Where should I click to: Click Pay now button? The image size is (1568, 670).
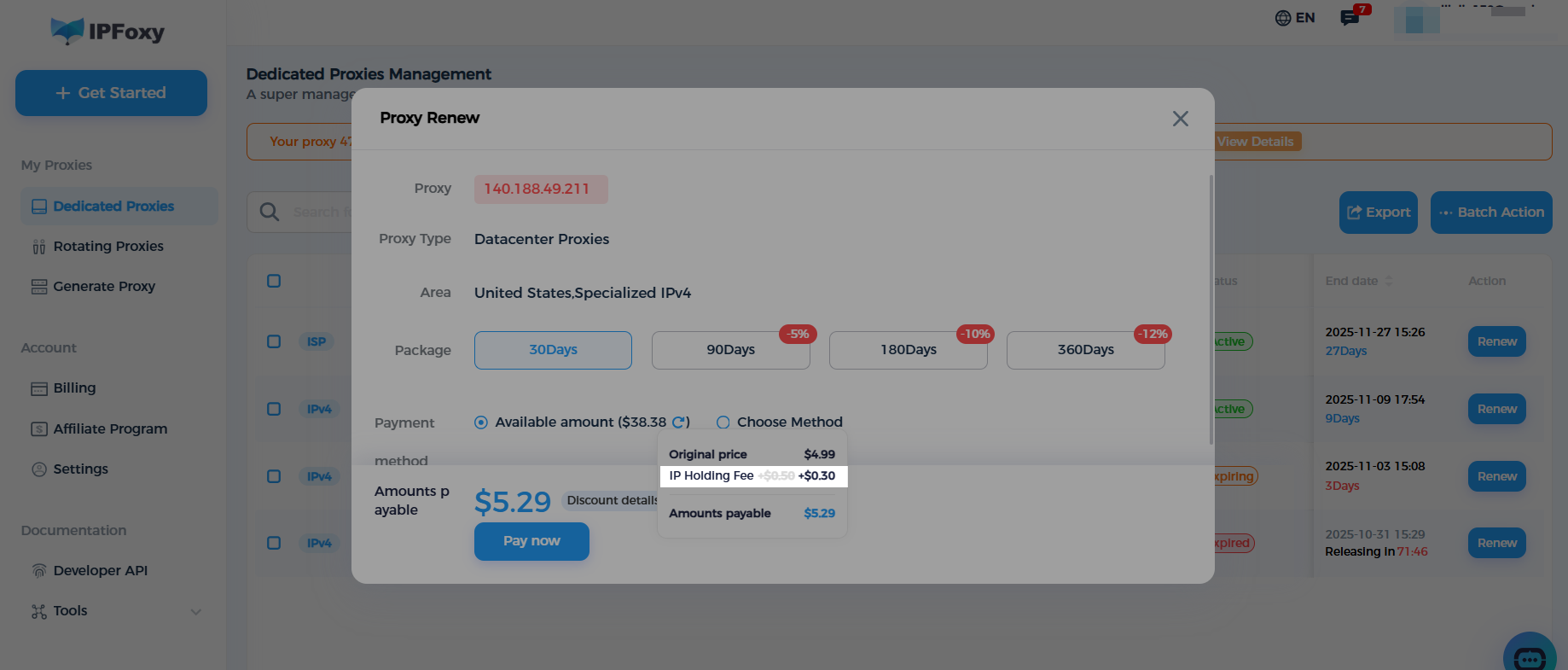[531, 541]
